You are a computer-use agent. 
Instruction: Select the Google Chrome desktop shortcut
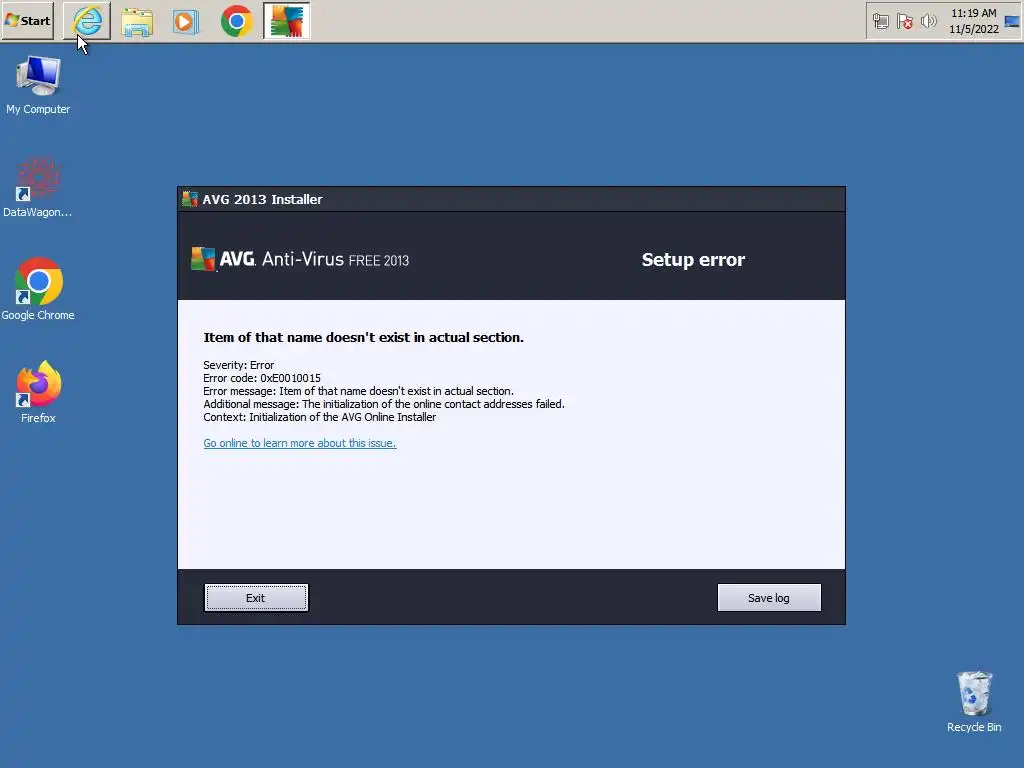[x=38, y=289]
